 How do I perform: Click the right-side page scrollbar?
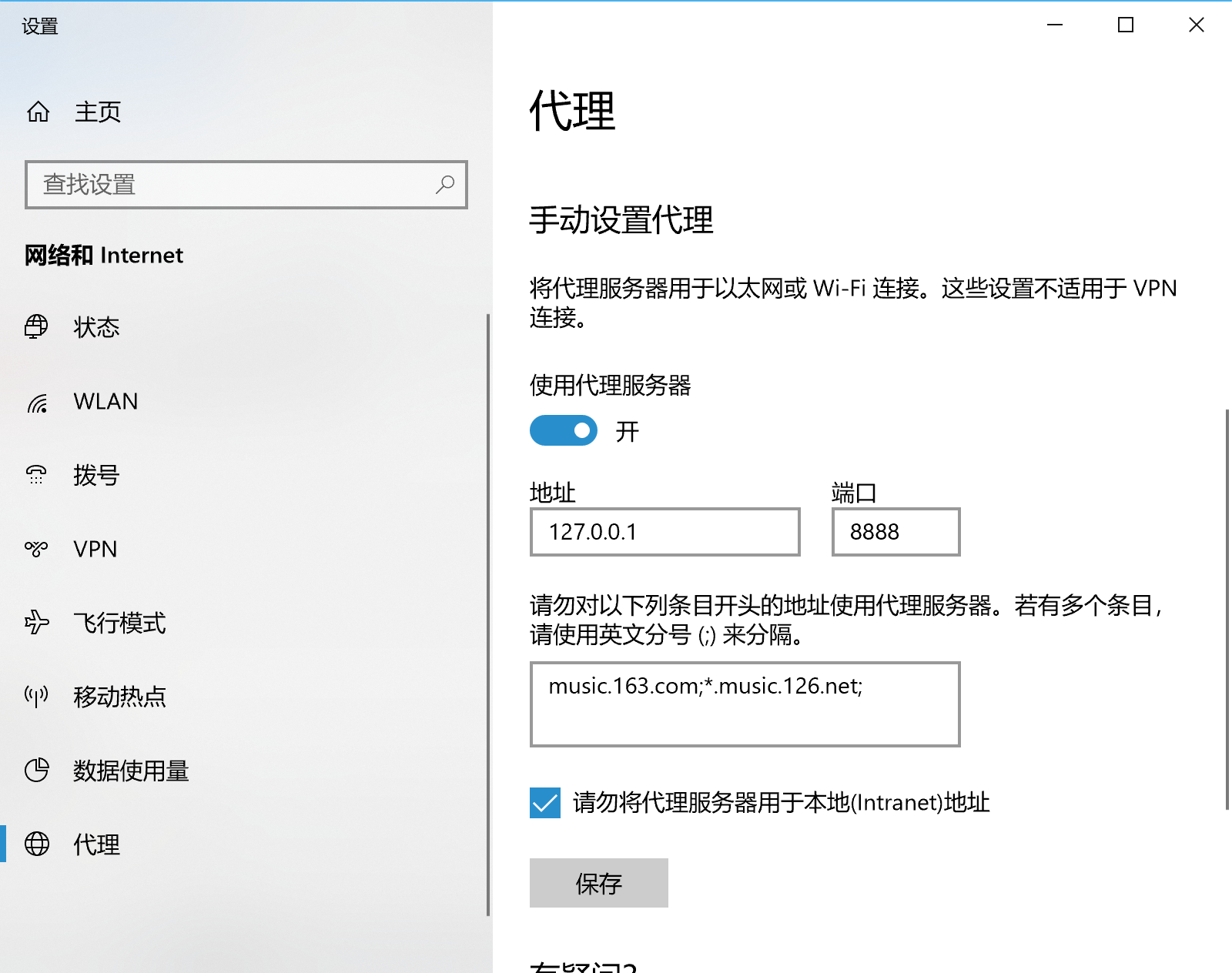coord(1227,610)
